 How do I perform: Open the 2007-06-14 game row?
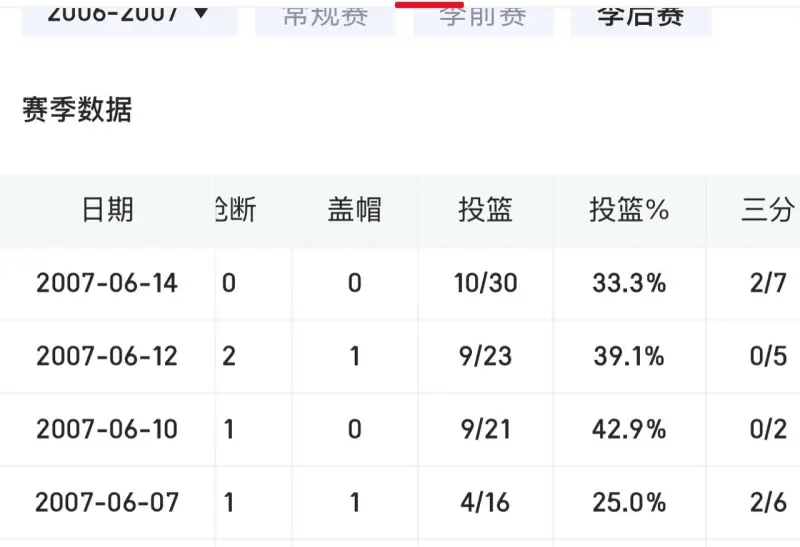point(400,283)
